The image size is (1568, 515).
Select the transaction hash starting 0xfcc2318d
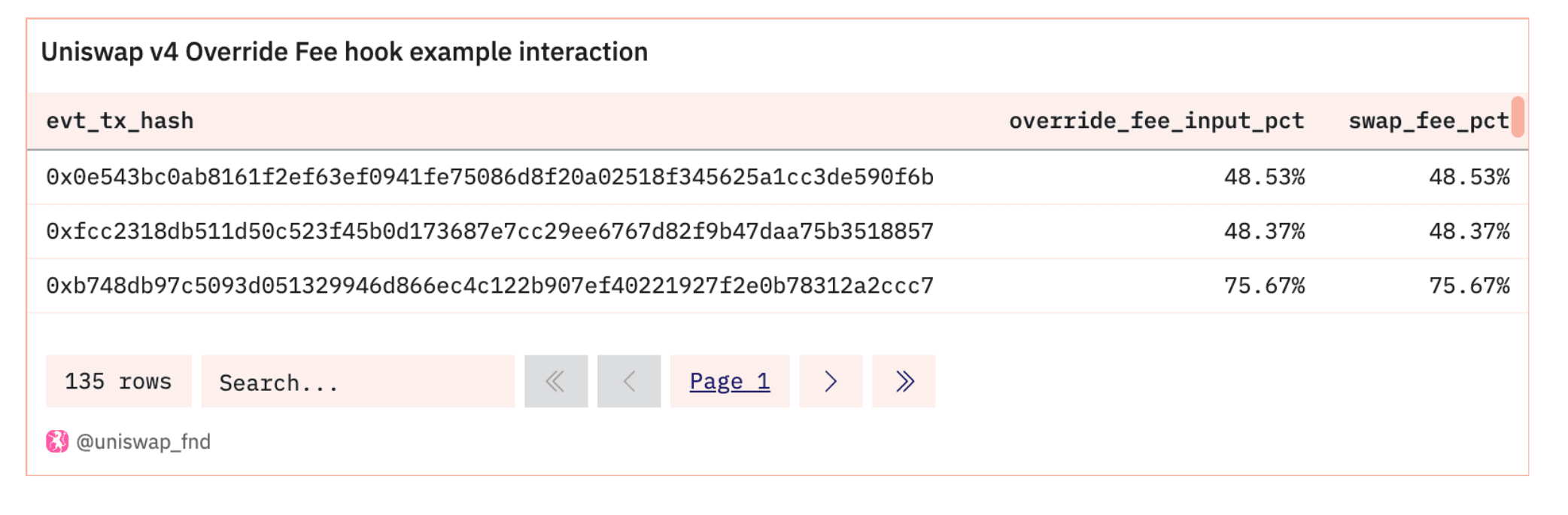coord(489,231)
